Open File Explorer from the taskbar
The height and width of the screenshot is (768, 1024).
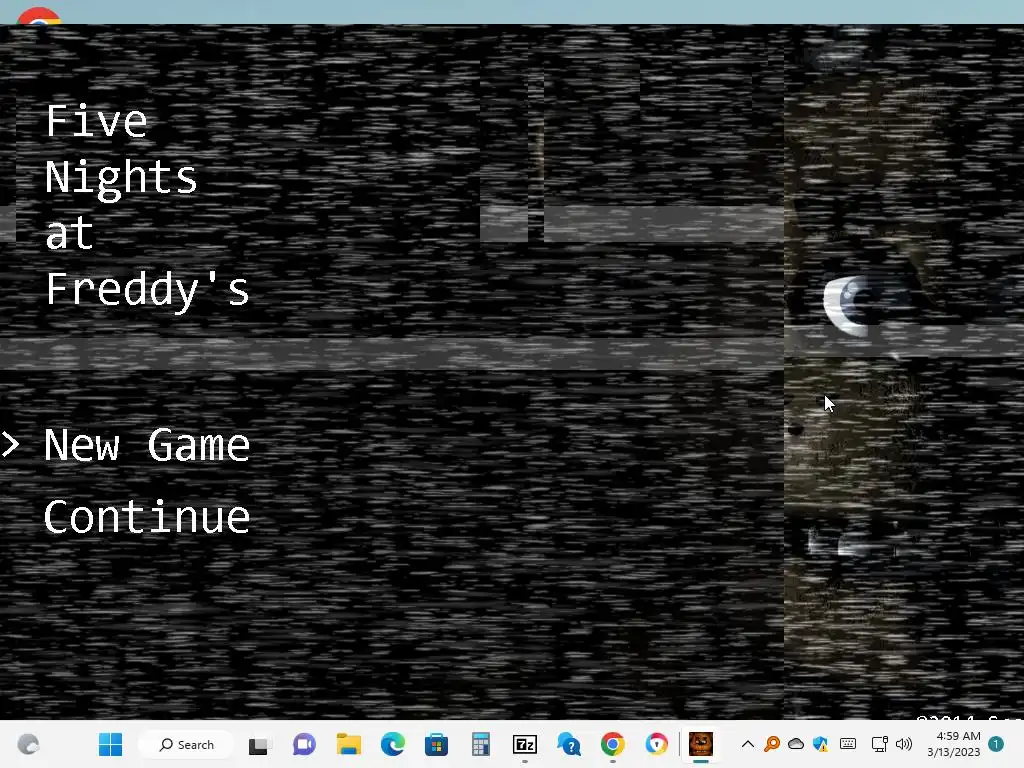click(x=348, y=744)
